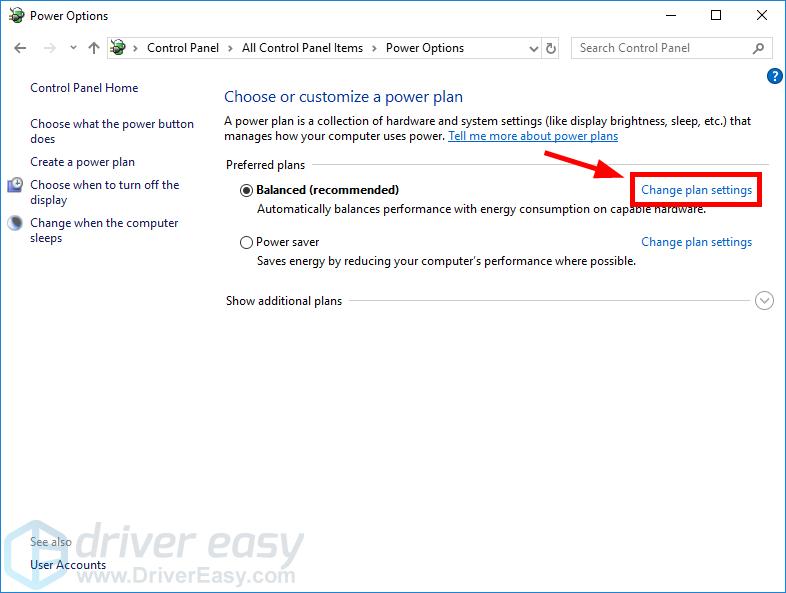Minimize the Power Options window
Screen dimensions: 786x593
coord(671,15)
